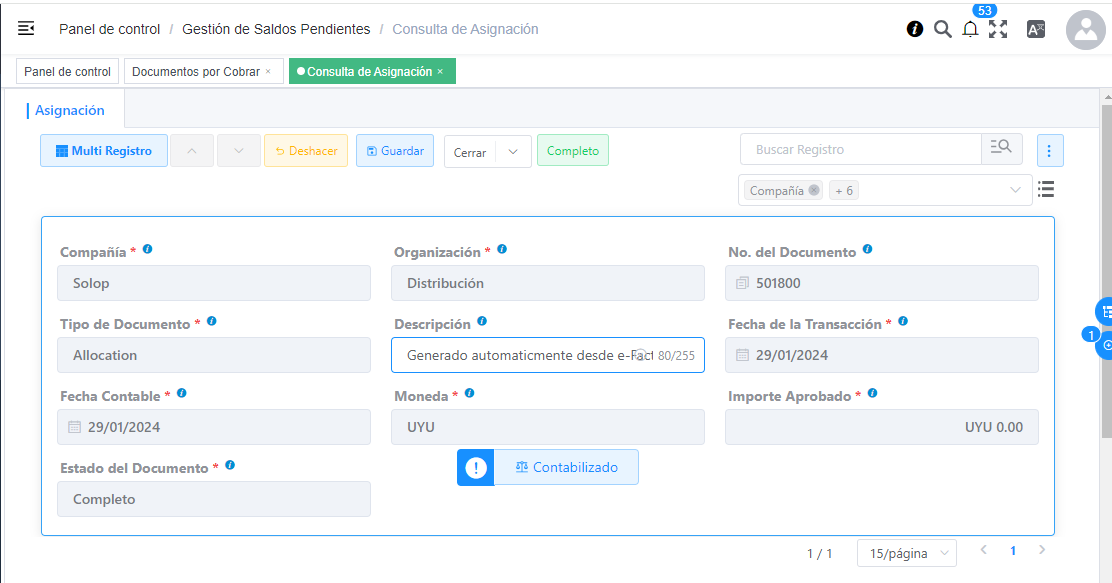1112x583 pixels.
Task: Open the information icon in header
Action: point(914,29)
